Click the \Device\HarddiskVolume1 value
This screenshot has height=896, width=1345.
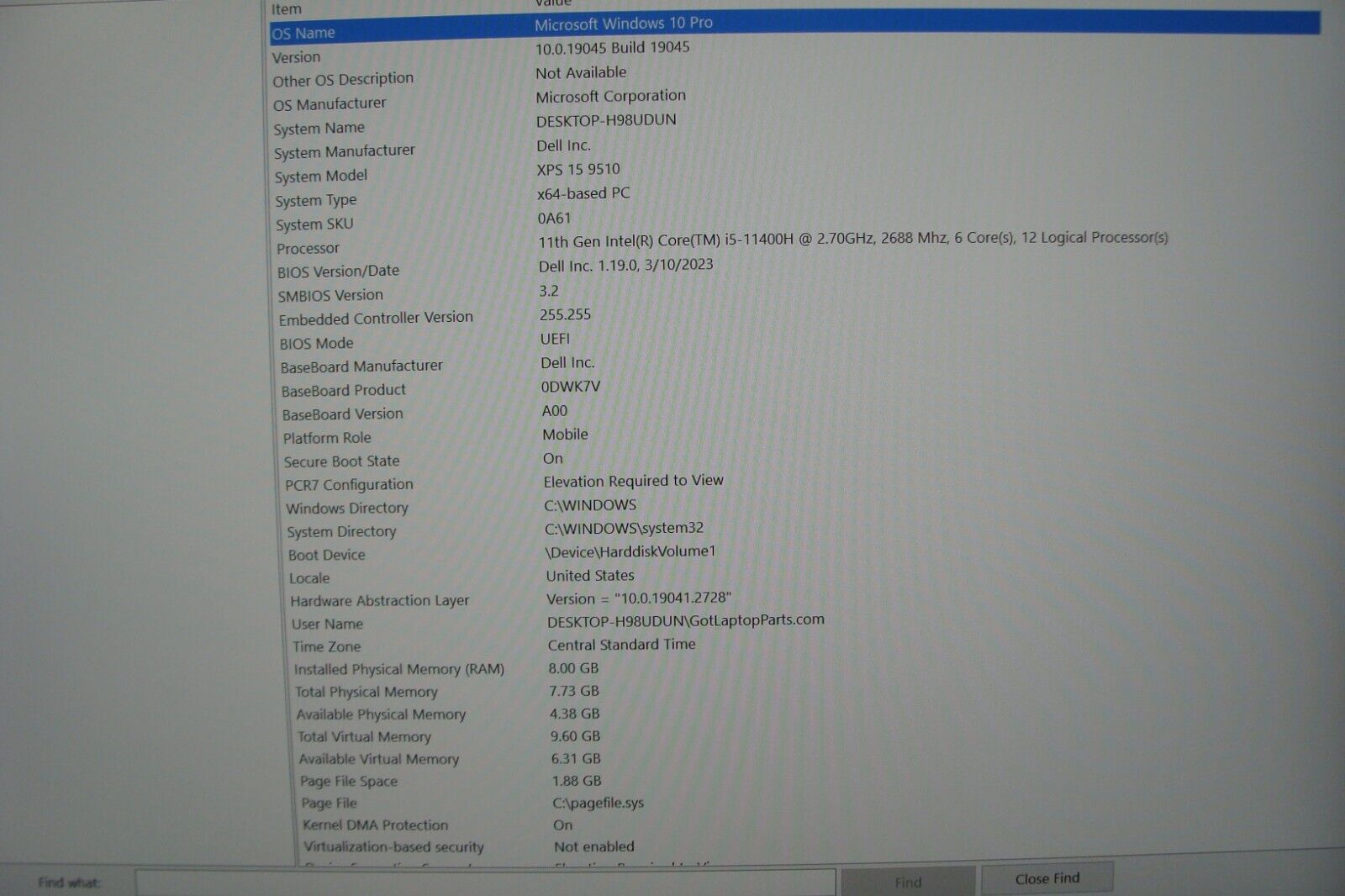point(630,552)
